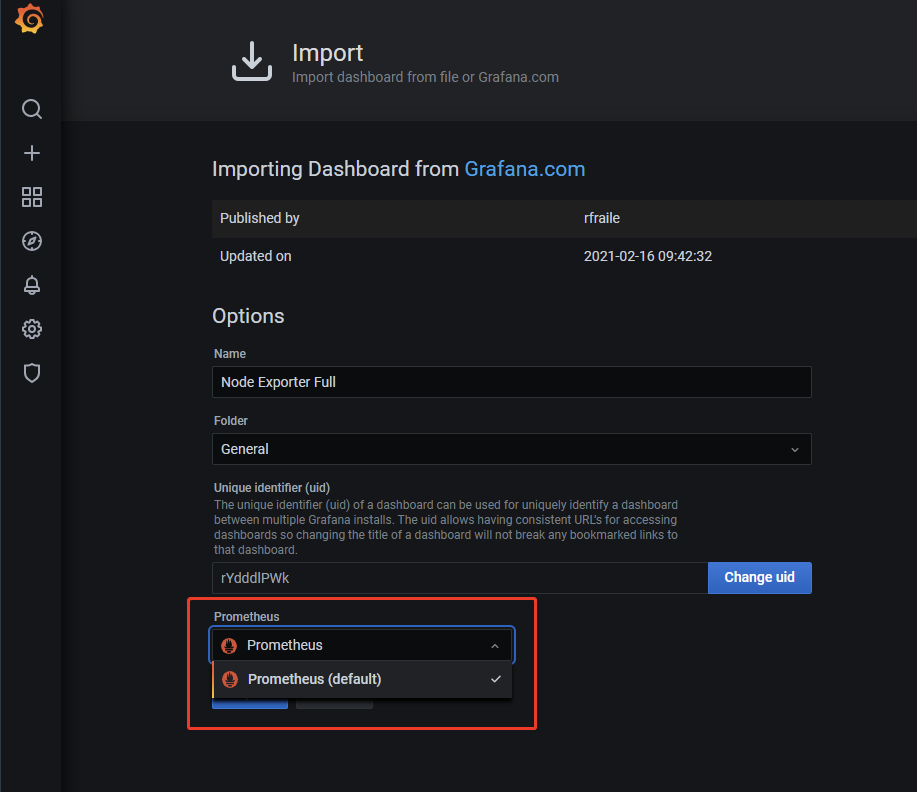Click the publisher name rfraile

coord(602,218)
